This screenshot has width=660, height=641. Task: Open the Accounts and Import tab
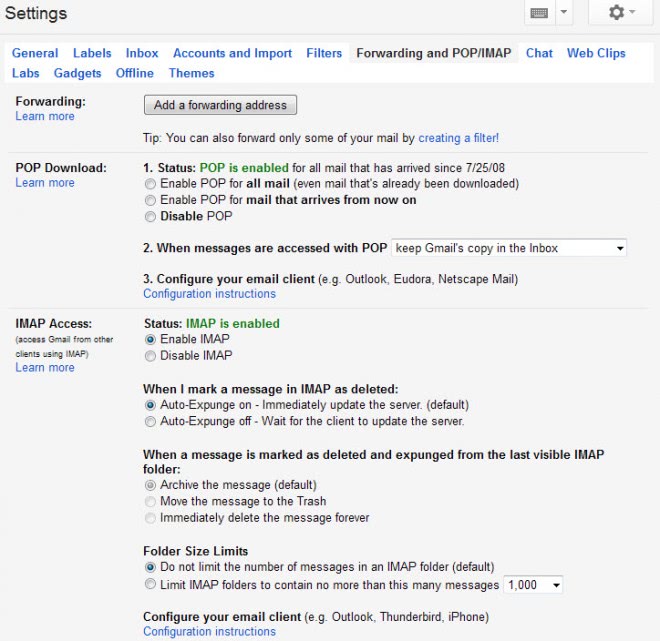[x=232, y=53]
